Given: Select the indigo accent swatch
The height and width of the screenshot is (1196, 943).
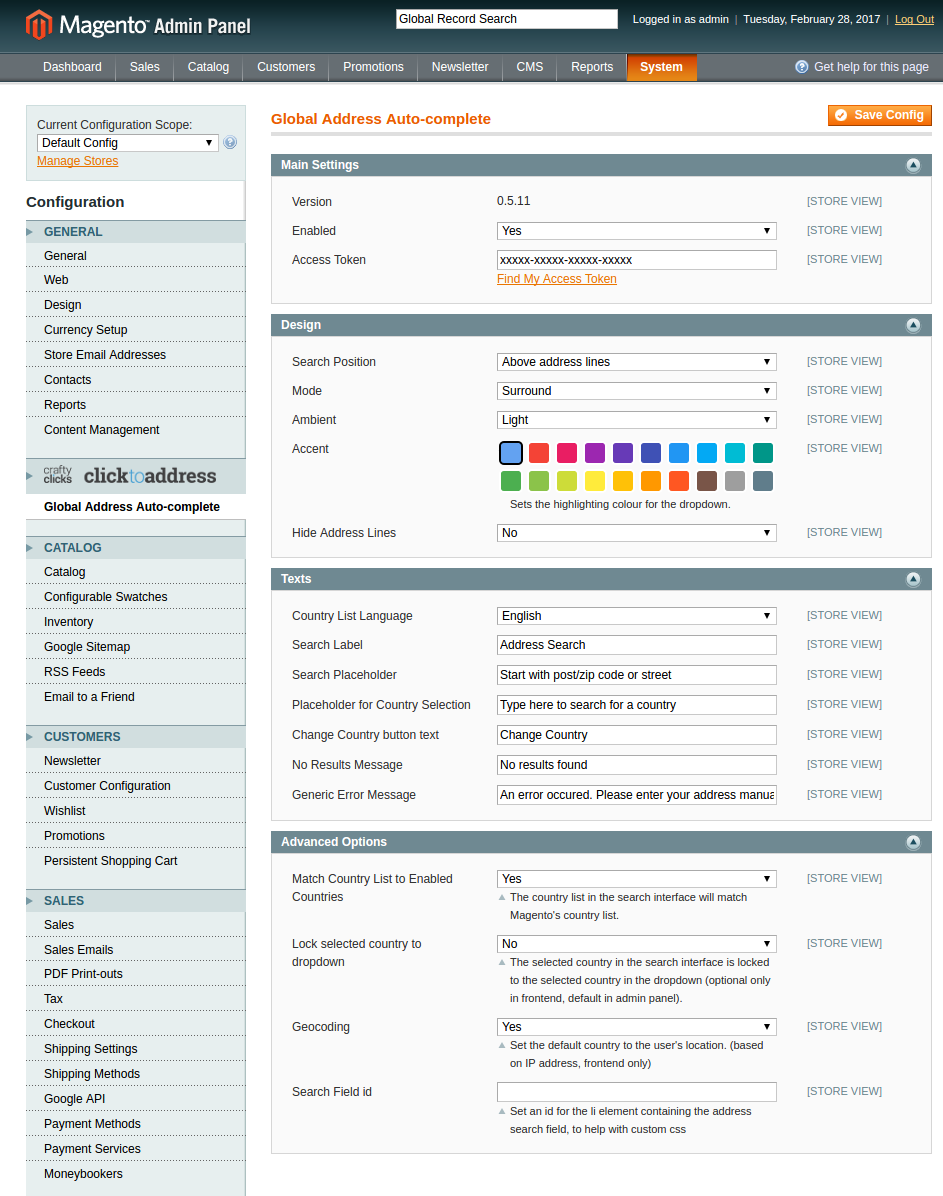Looking at the screenshot, I should tap(651, 453).
